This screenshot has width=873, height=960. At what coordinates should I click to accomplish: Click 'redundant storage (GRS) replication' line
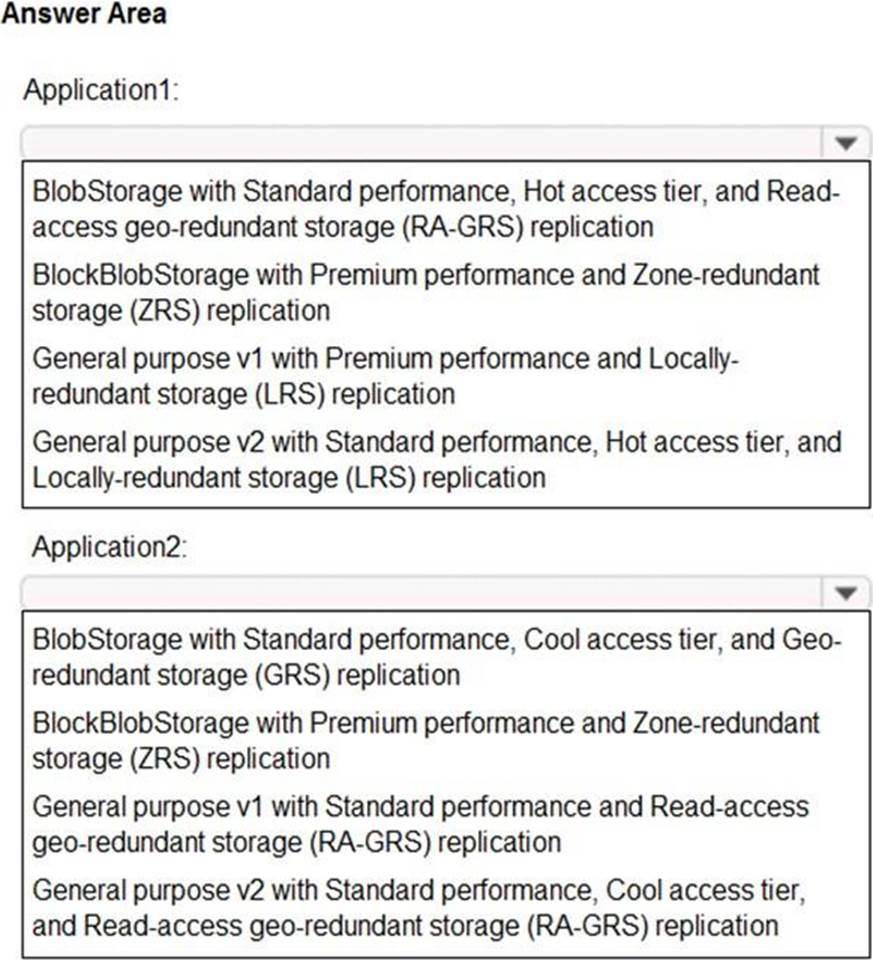246,675
